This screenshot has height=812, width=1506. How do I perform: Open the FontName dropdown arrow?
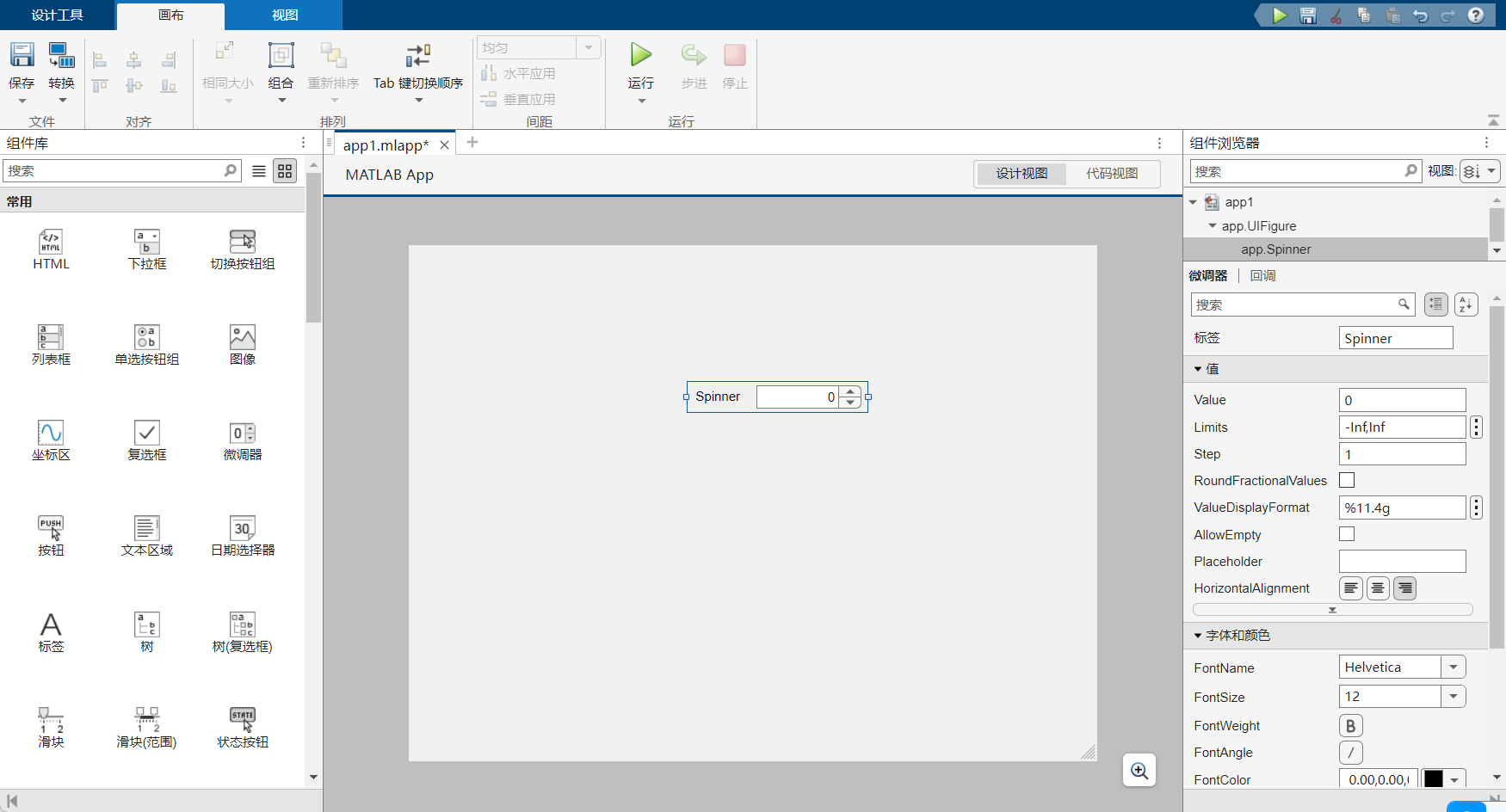(x=1454, y=667)
